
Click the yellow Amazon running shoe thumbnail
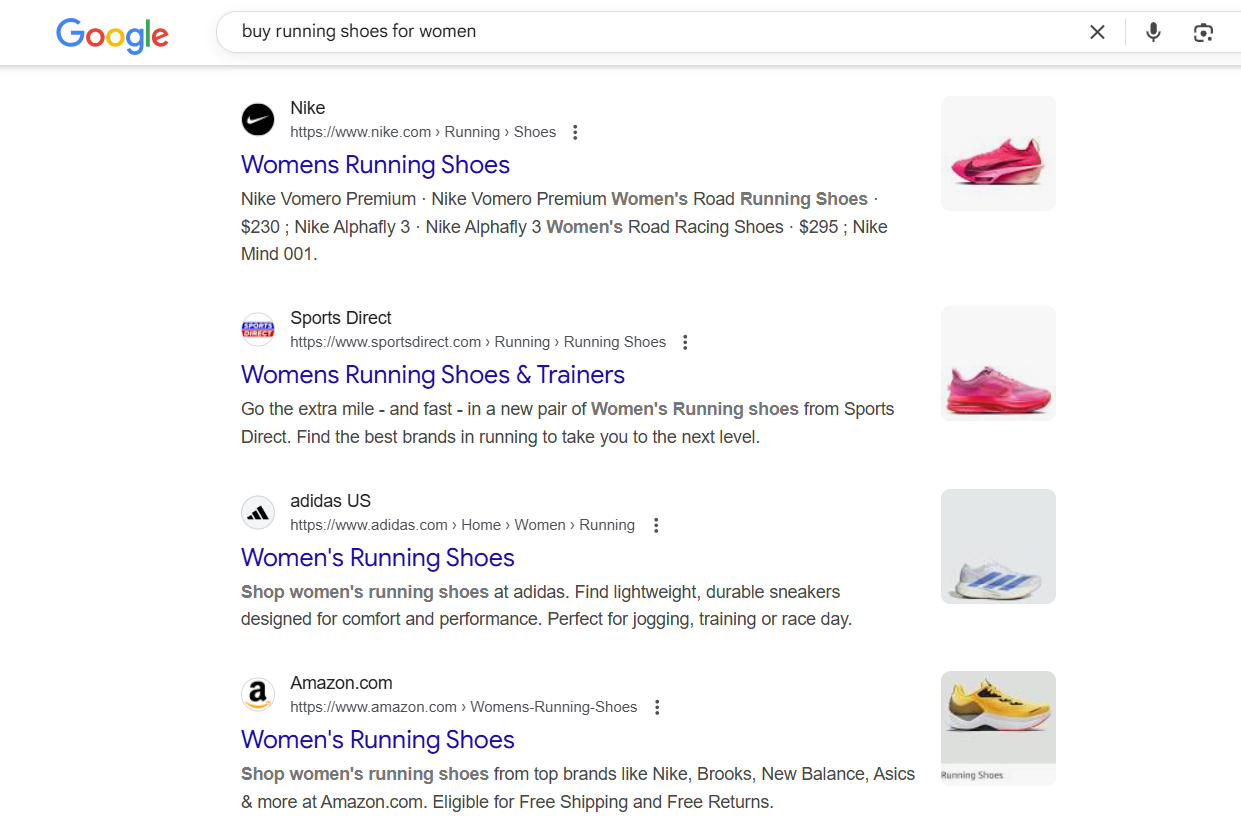(x=997, y=727)
